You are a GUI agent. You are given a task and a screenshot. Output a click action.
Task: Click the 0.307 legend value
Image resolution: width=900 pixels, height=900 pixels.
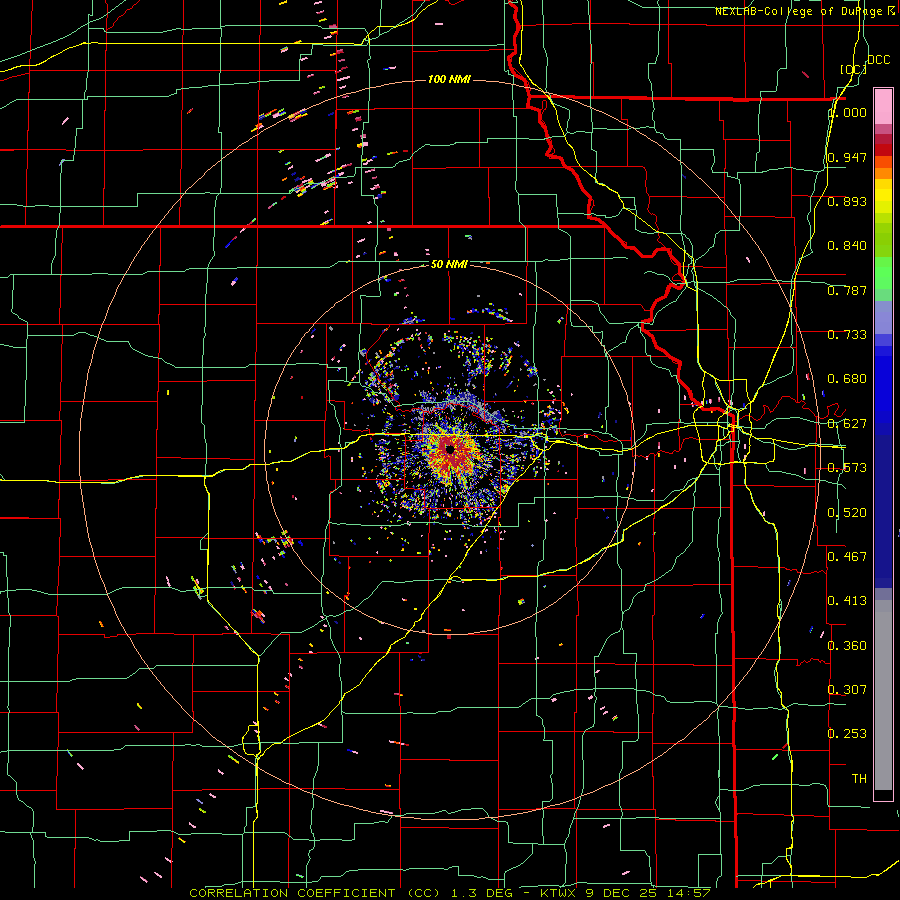[x=848, y=689]
